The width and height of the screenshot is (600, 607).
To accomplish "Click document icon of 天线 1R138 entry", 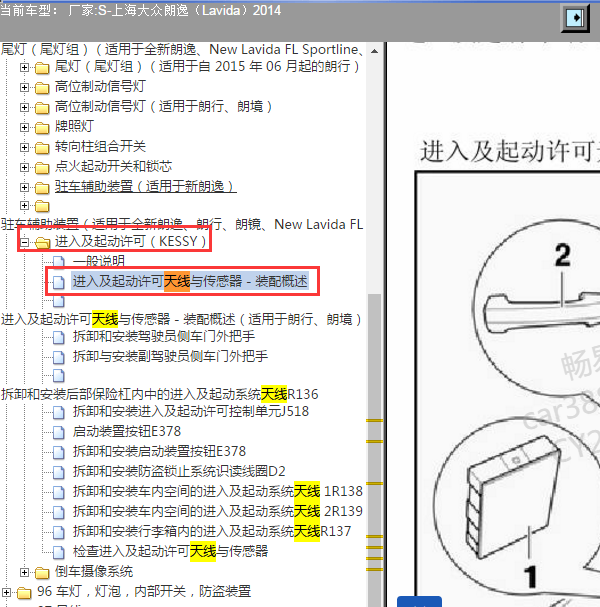I will (58, 492).
